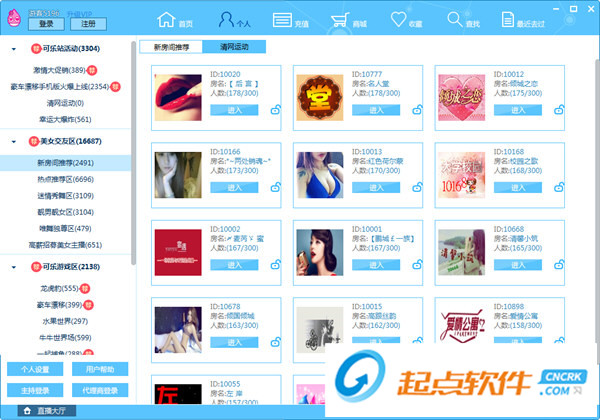Open the 查找 magnifier search icon
The height and width of the screenshot is (420, 600).
pos(455,19)
